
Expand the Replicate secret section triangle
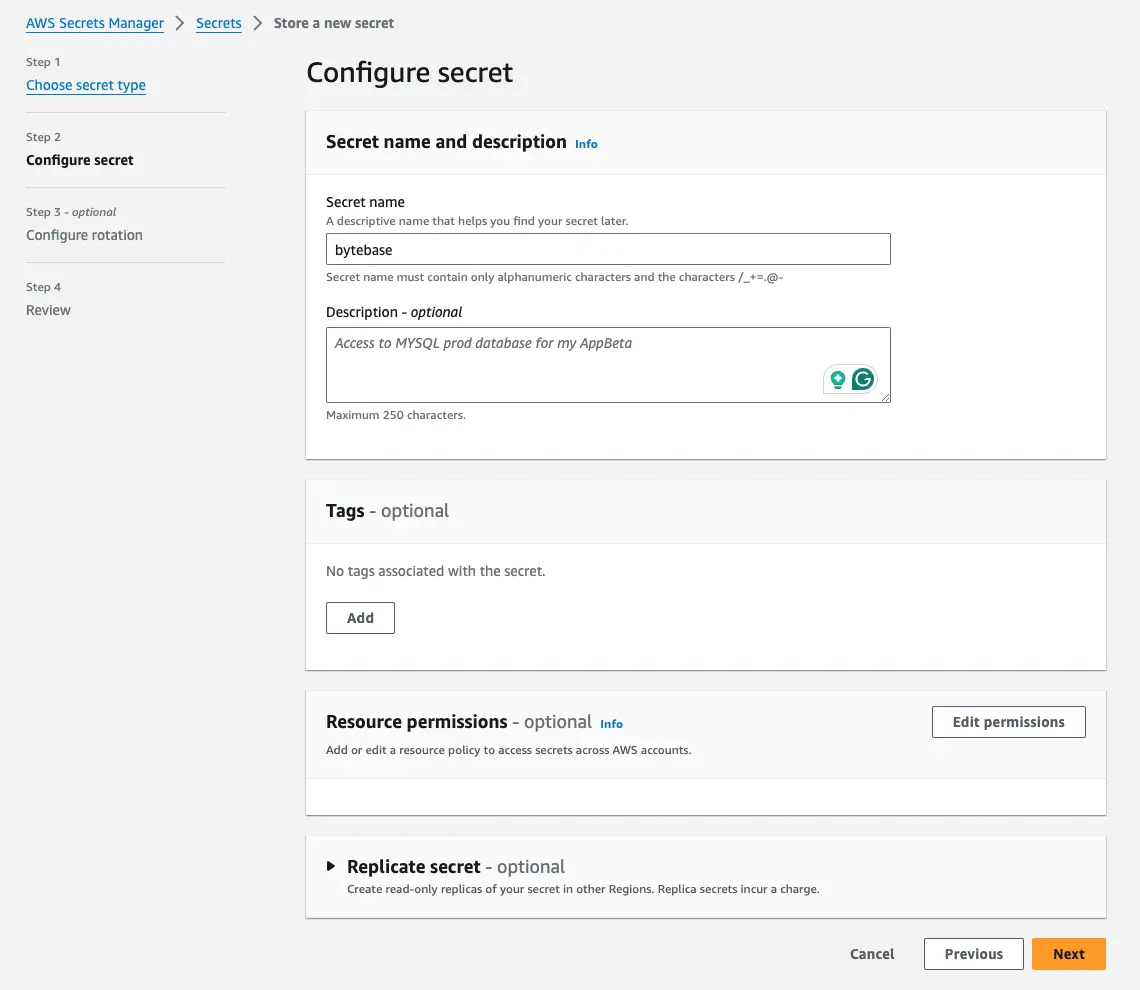tap(331, 866)
